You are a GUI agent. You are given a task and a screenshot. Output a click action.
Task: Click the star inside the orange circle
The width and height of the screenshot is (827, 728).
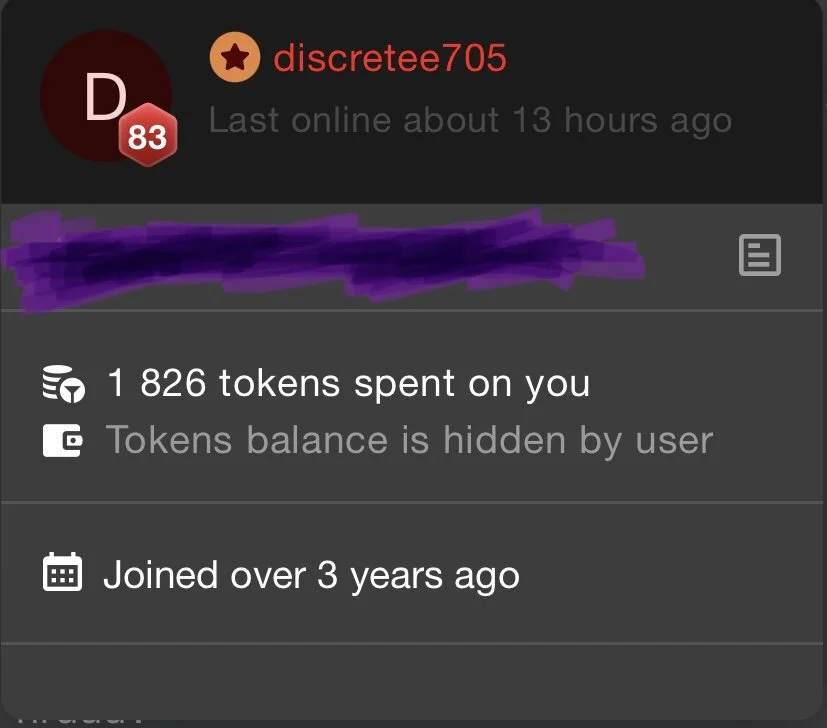(x=235, y=57)
